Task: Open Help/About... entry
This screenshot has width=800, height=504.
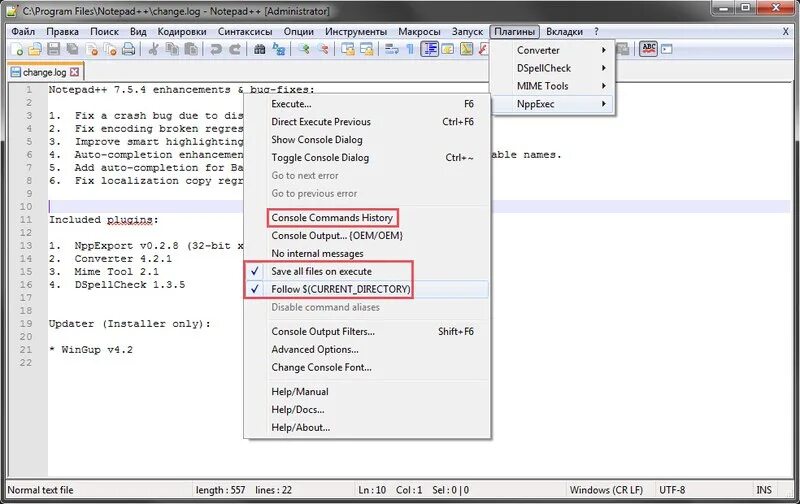Action: coord(366,427)
